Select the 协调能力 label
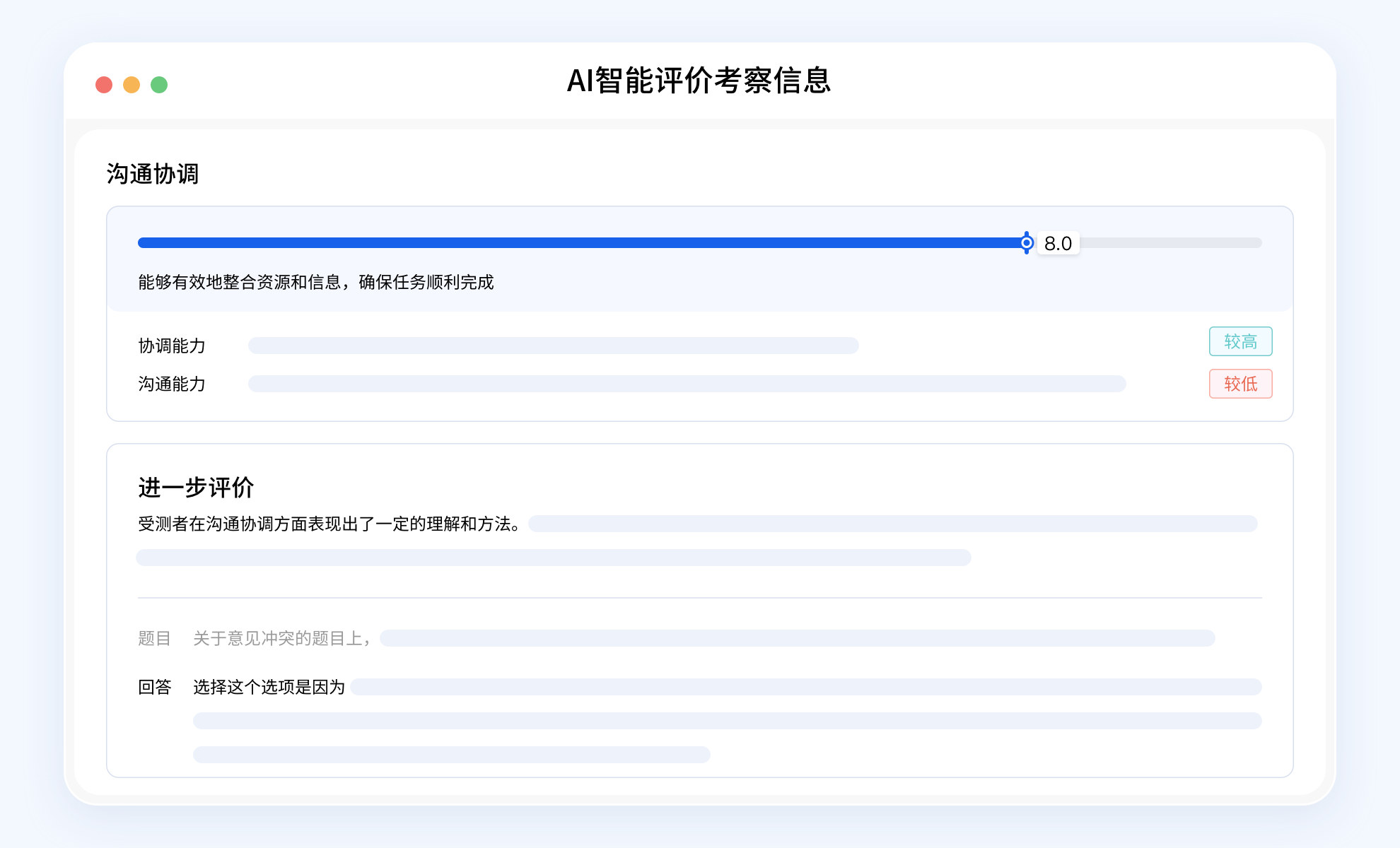Viewport: 1400px width, 848px height. tap(172, 346)
